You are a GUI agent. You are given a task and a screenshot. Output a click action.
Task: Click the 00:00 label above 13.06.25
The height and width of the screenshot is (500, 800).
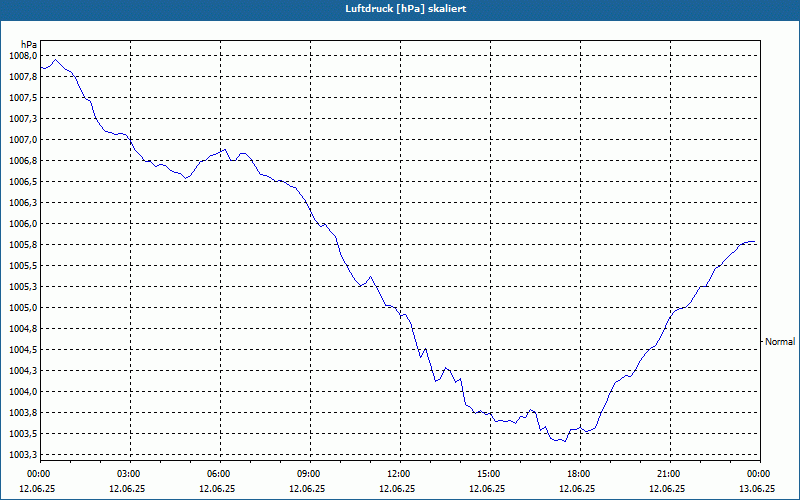click(761, 474)
